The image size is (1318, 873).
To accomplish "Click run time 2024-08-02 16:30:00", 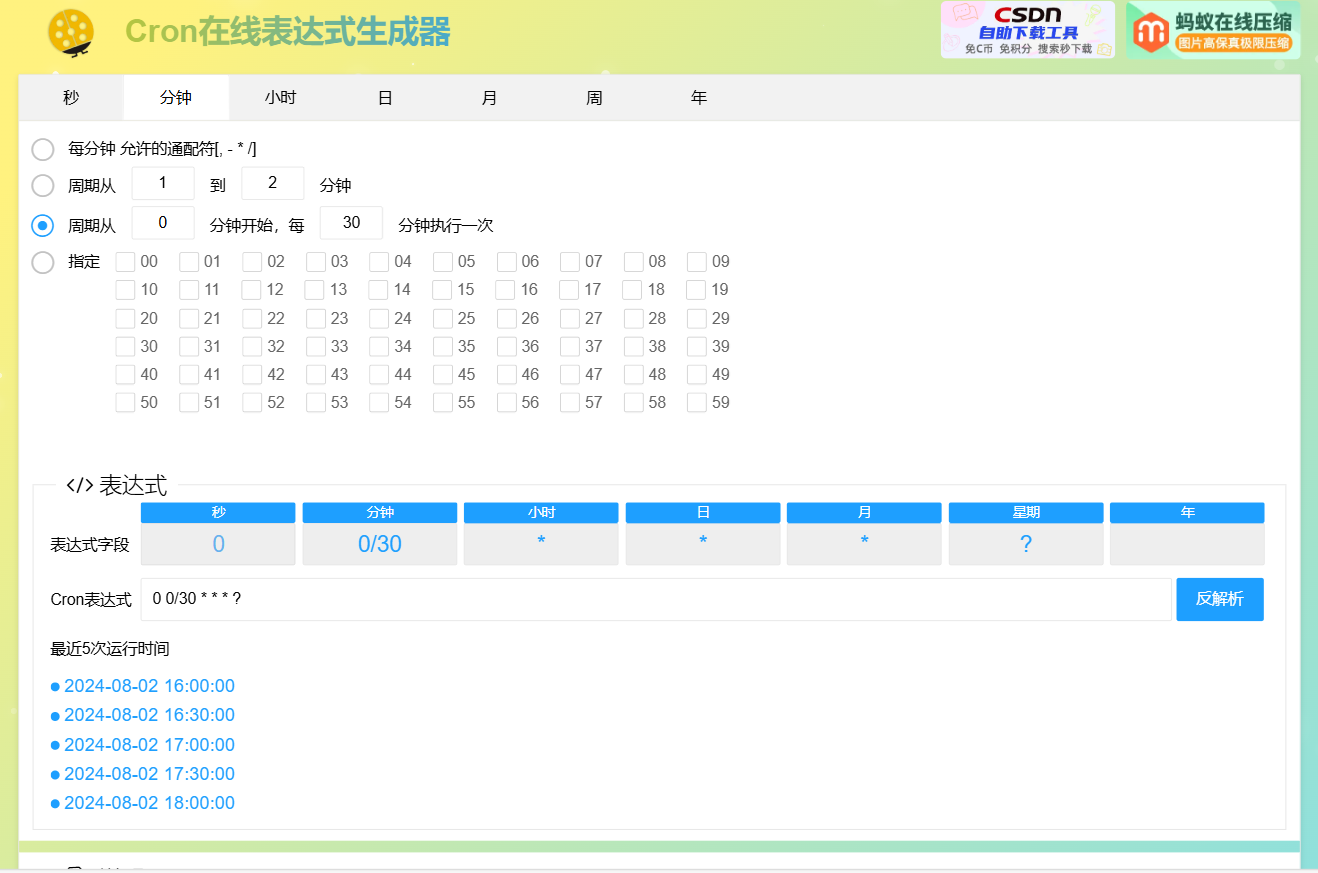I will pos(149,715).
